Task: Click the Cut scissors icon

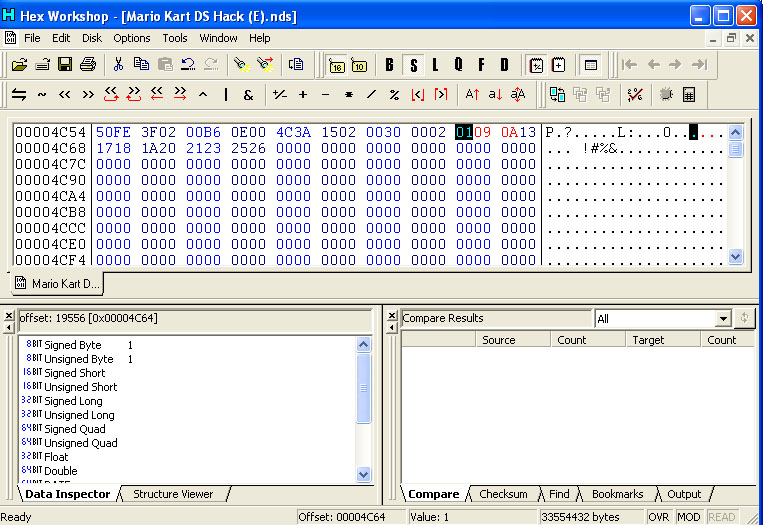Action: [x=118, y=65]
